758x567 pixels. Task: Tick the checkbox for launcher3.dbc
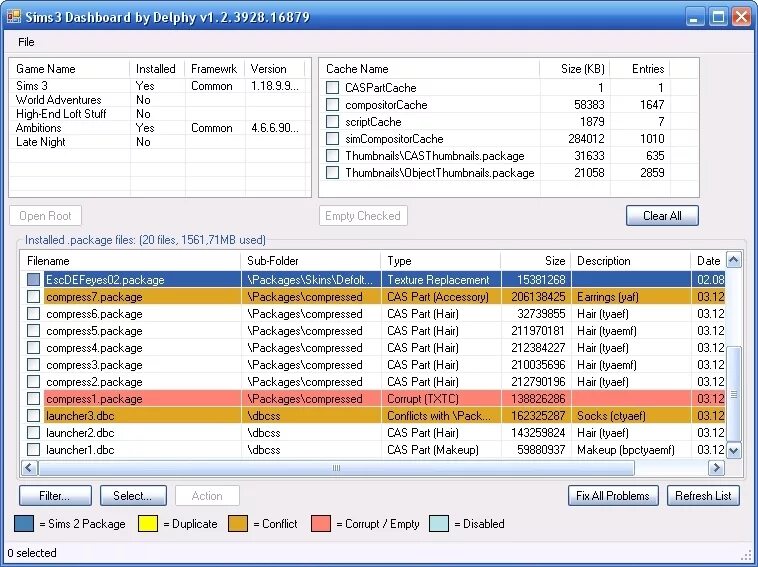point(33,415)
